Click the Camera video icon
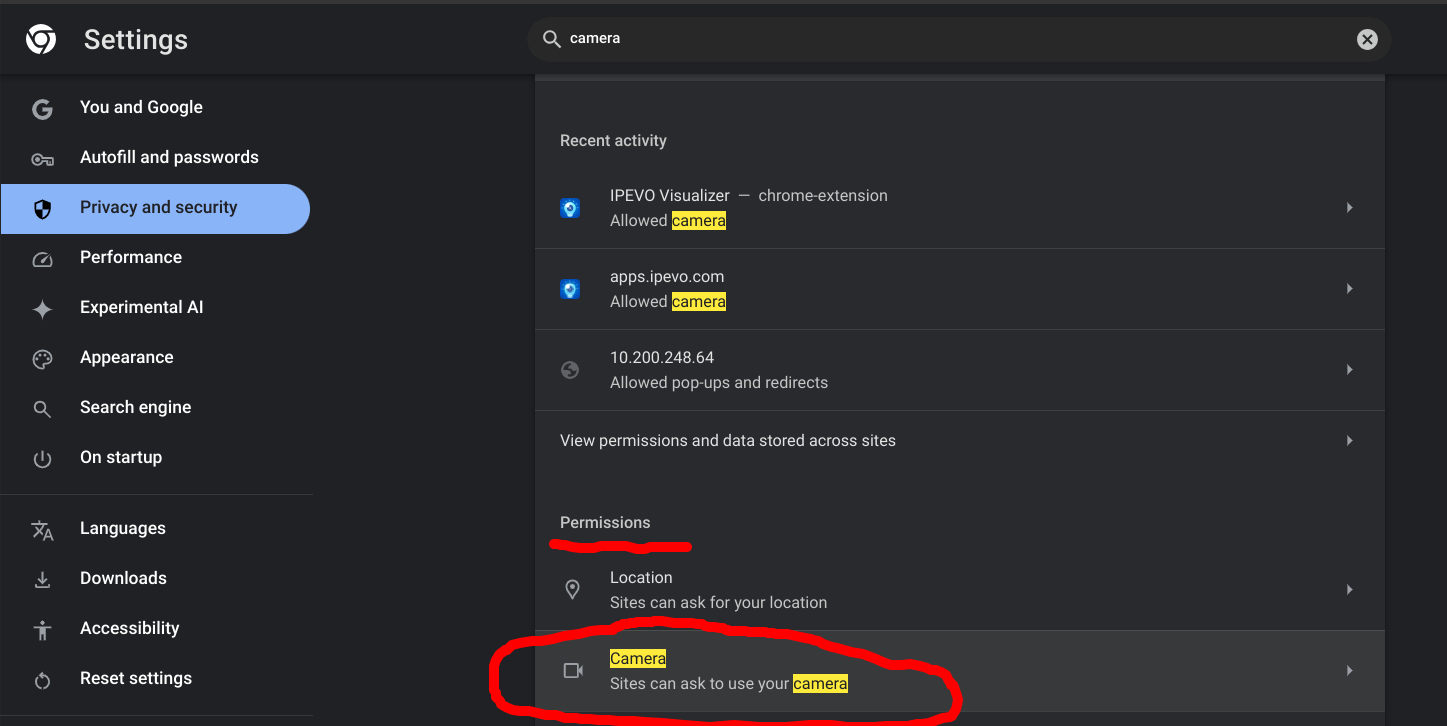1447x726 pixels. (573, 671)
